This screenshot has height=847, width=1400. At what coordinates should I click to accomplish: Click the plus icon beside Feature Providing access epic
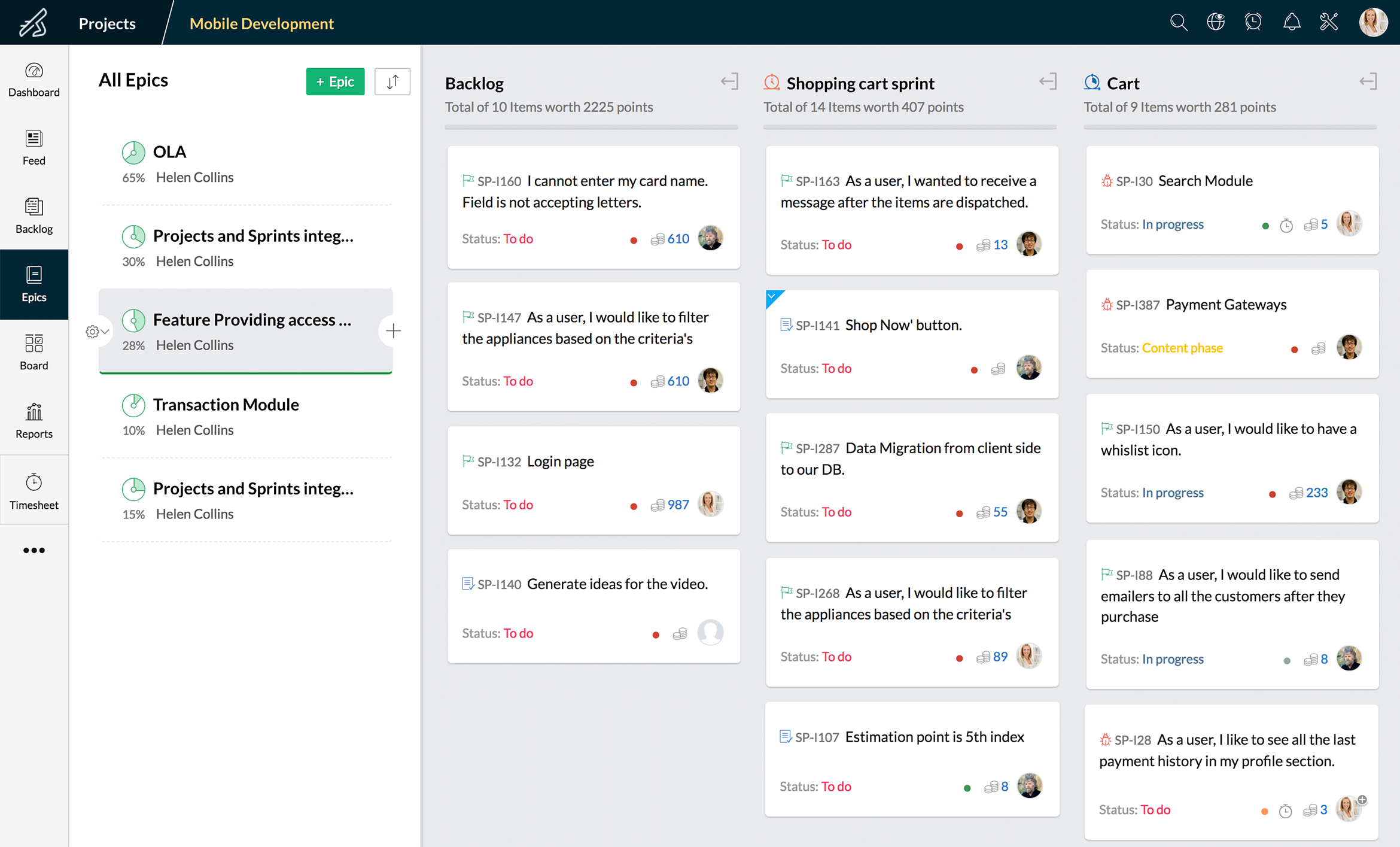click(393, 330)
